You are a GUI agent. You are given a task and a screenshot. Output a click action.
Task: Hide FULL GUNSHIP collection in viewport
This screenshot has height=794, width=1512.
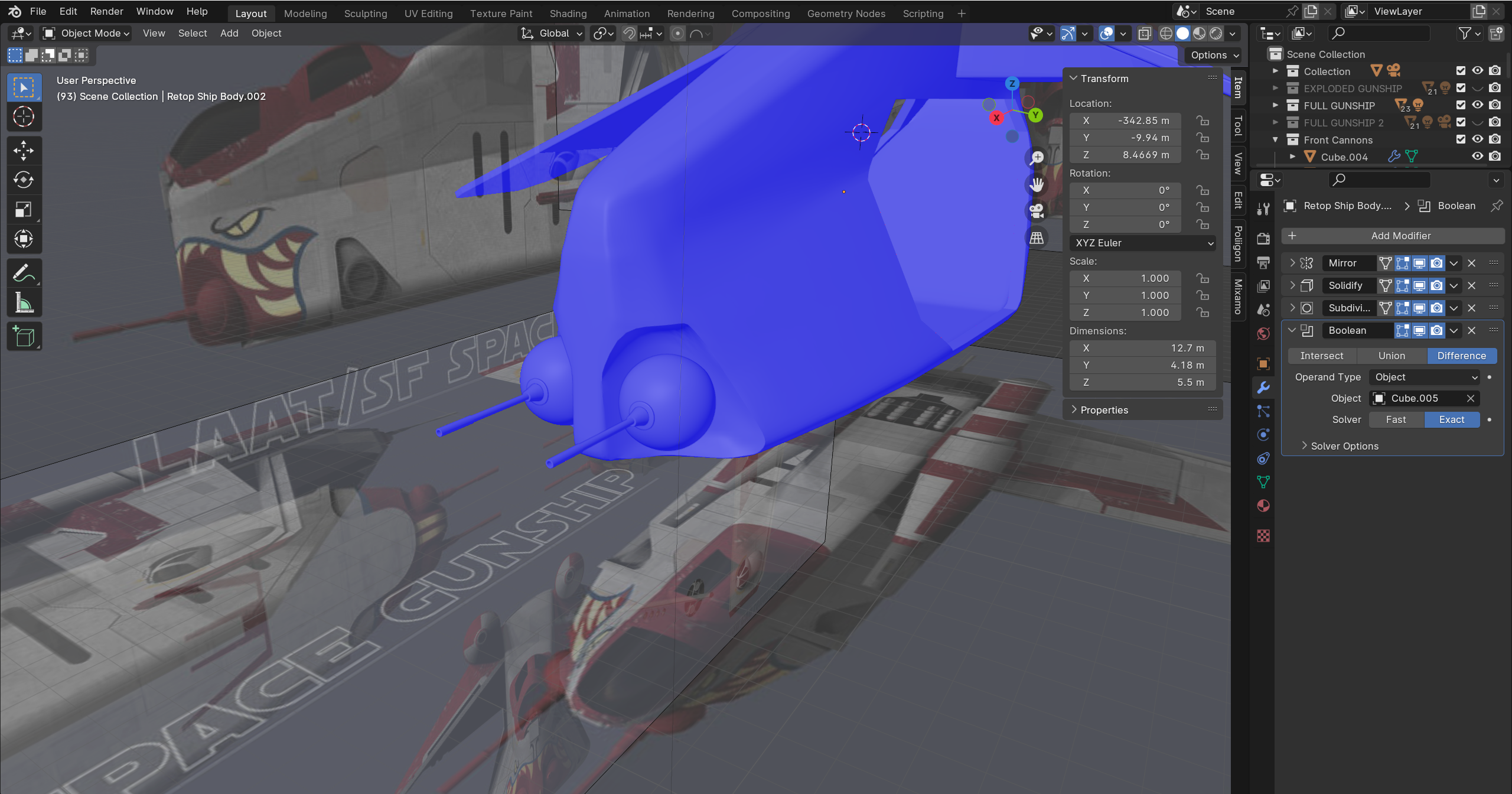tap(1478, 105)
